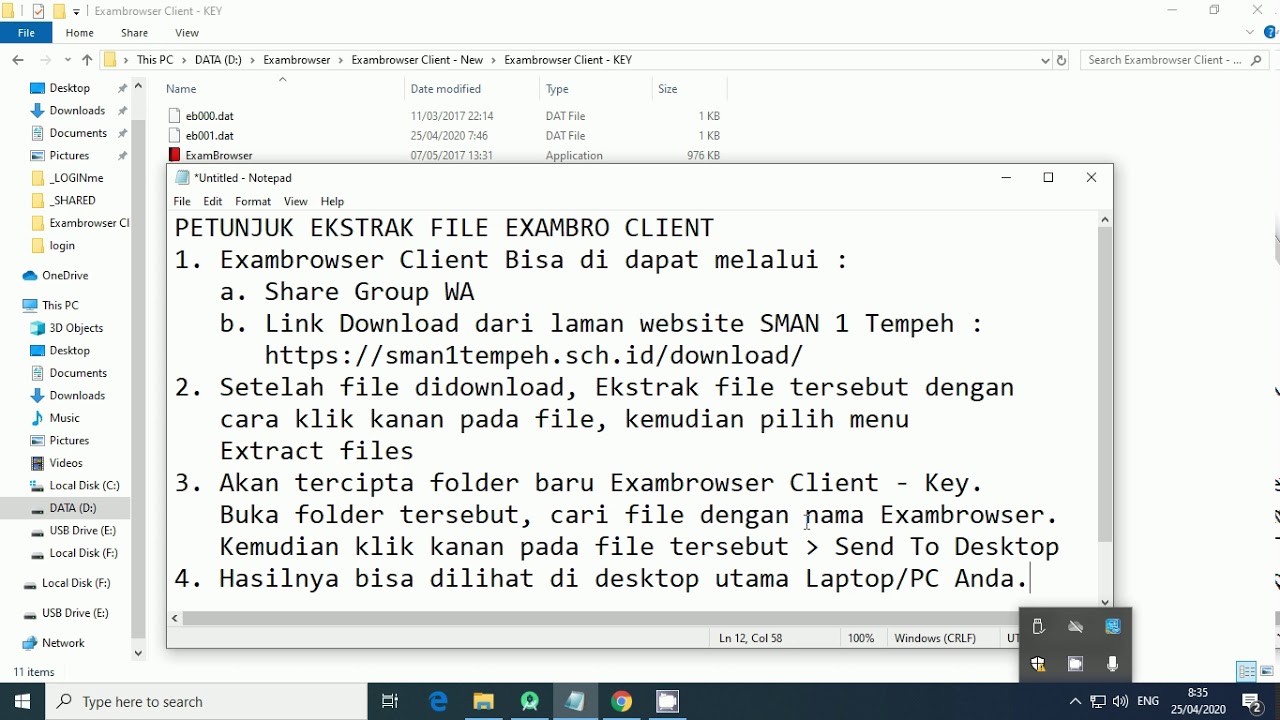Open Intel Graphics tray icon
The width and height of the screenshot is (1280, 720).
click(1113, 627)
